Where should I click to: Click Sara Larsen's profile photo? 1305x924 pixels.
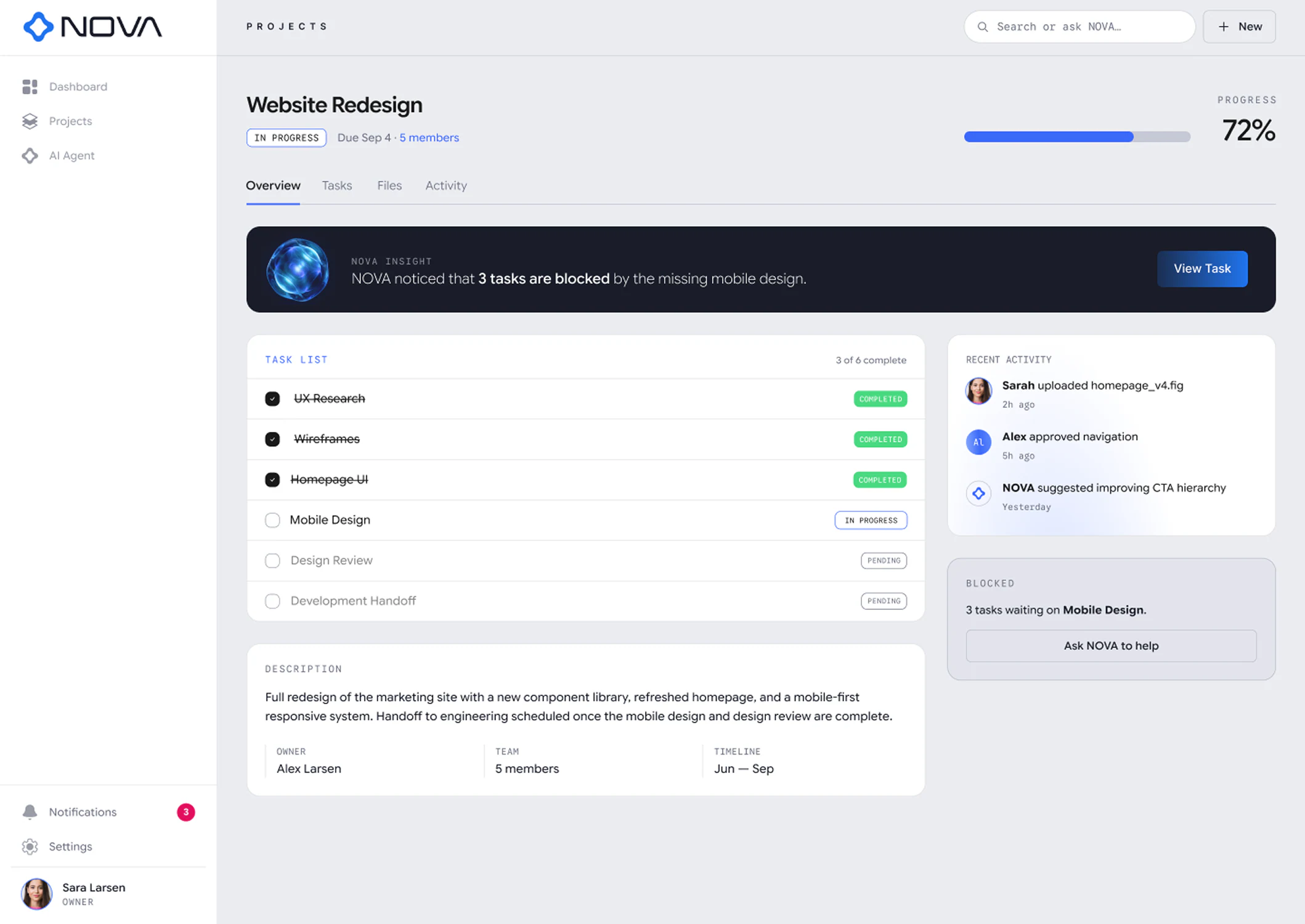pyautogui.click(x=37, y=894)
